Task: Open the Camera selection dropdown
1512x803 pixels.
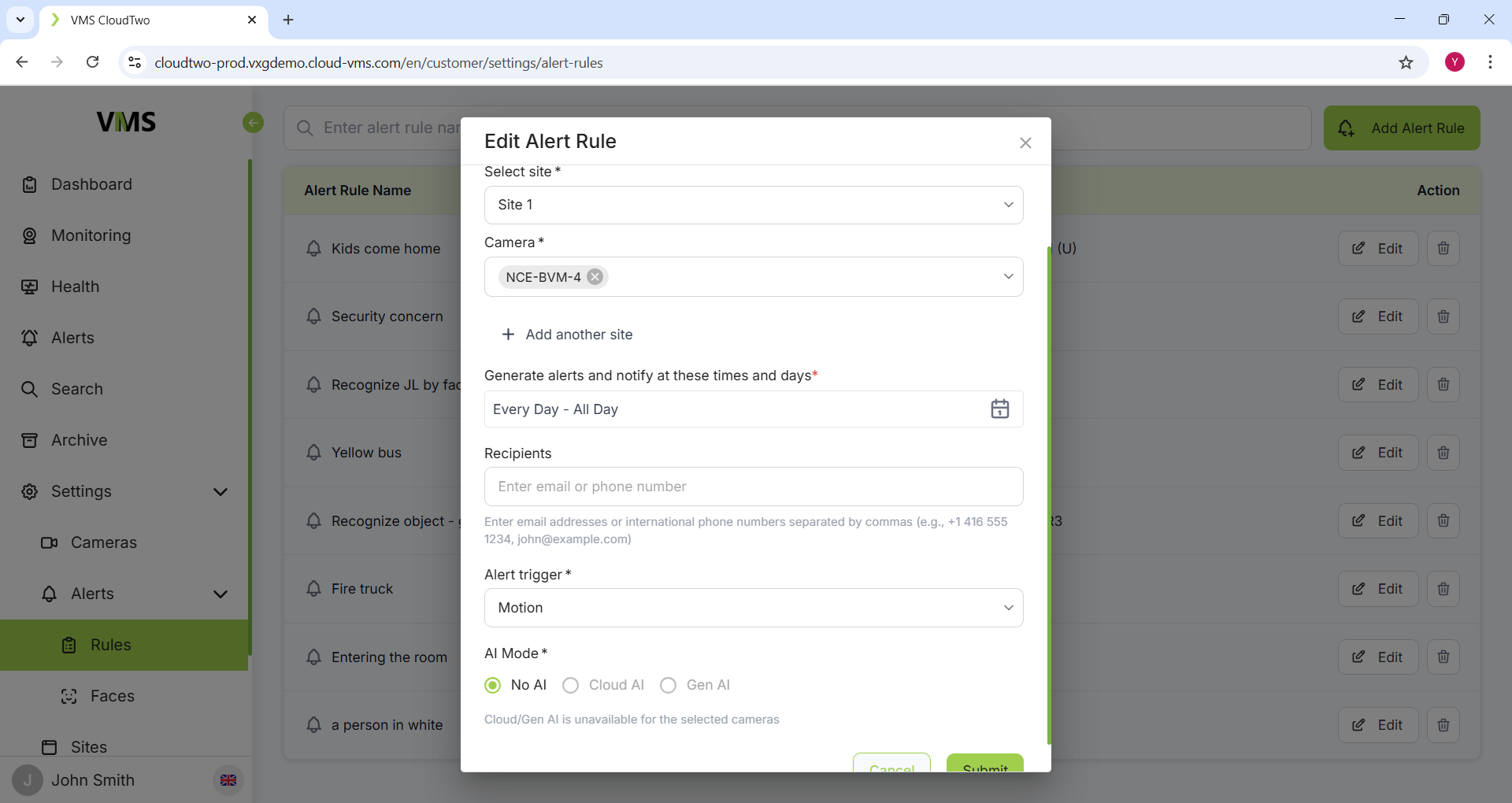Action: click(x=1007, y=277)
